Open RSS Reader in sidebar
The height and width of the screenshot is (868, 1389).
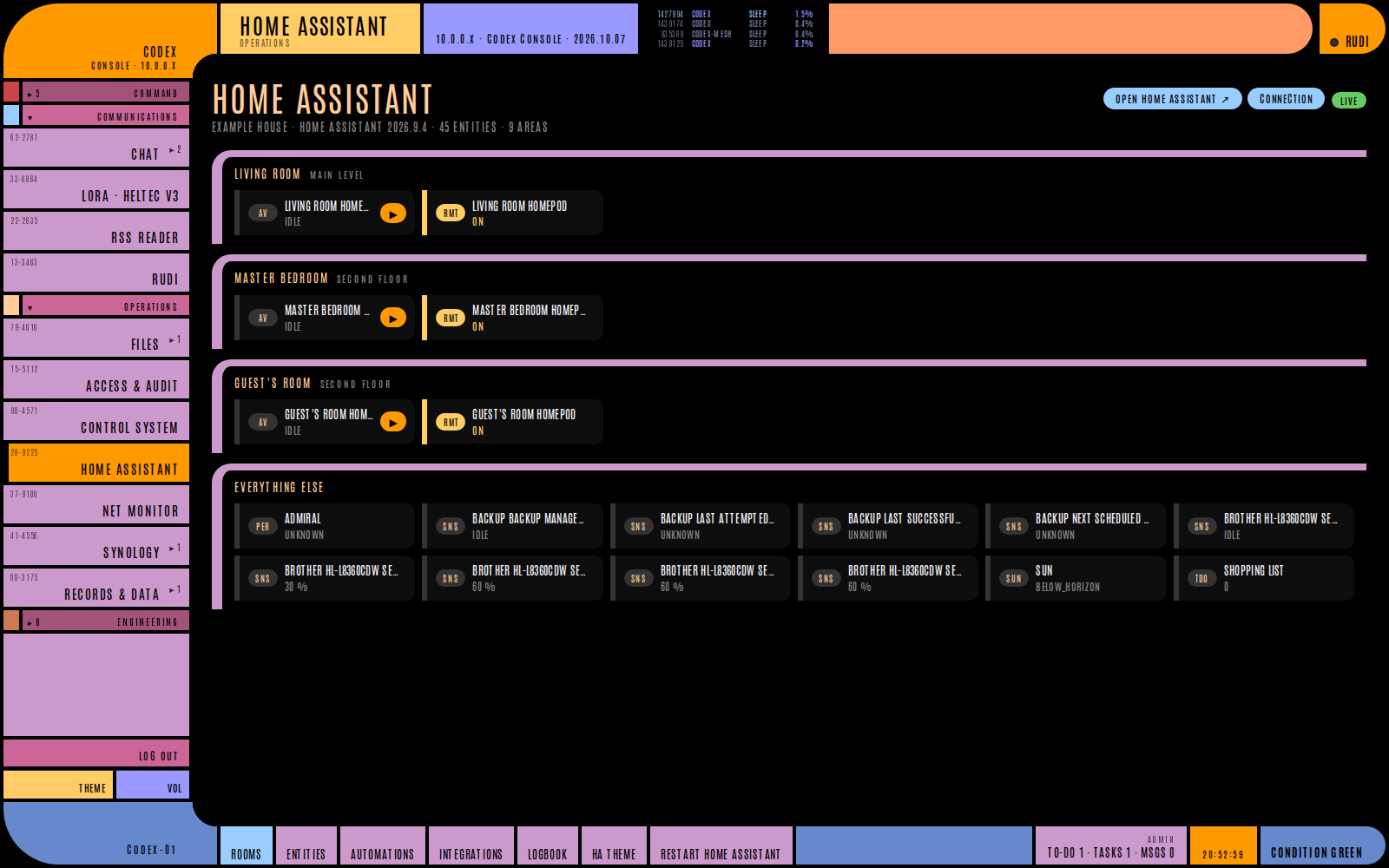pos(96,231)
